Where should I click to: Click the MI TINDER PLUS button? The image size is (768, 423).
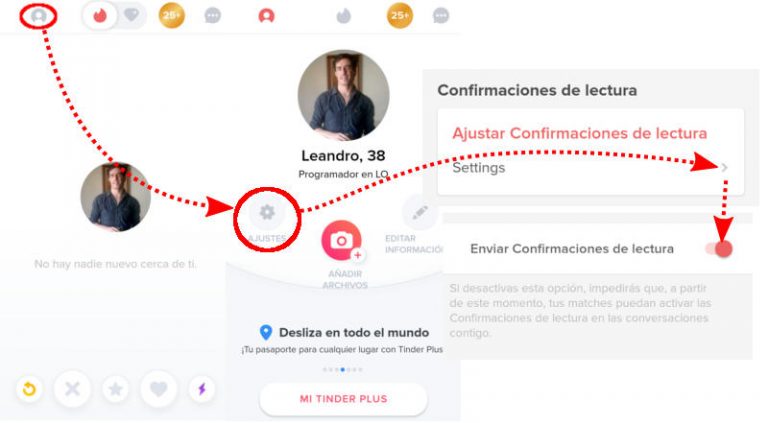(343, 399)
